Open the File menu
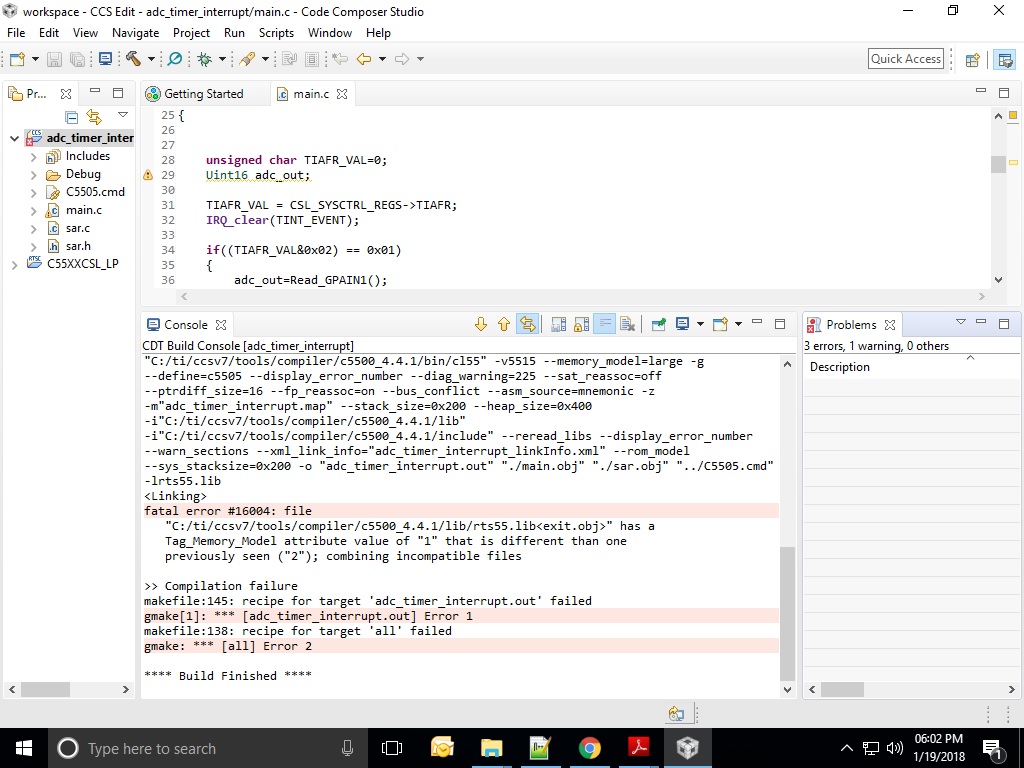The image size is (1024, 768). 16,33
